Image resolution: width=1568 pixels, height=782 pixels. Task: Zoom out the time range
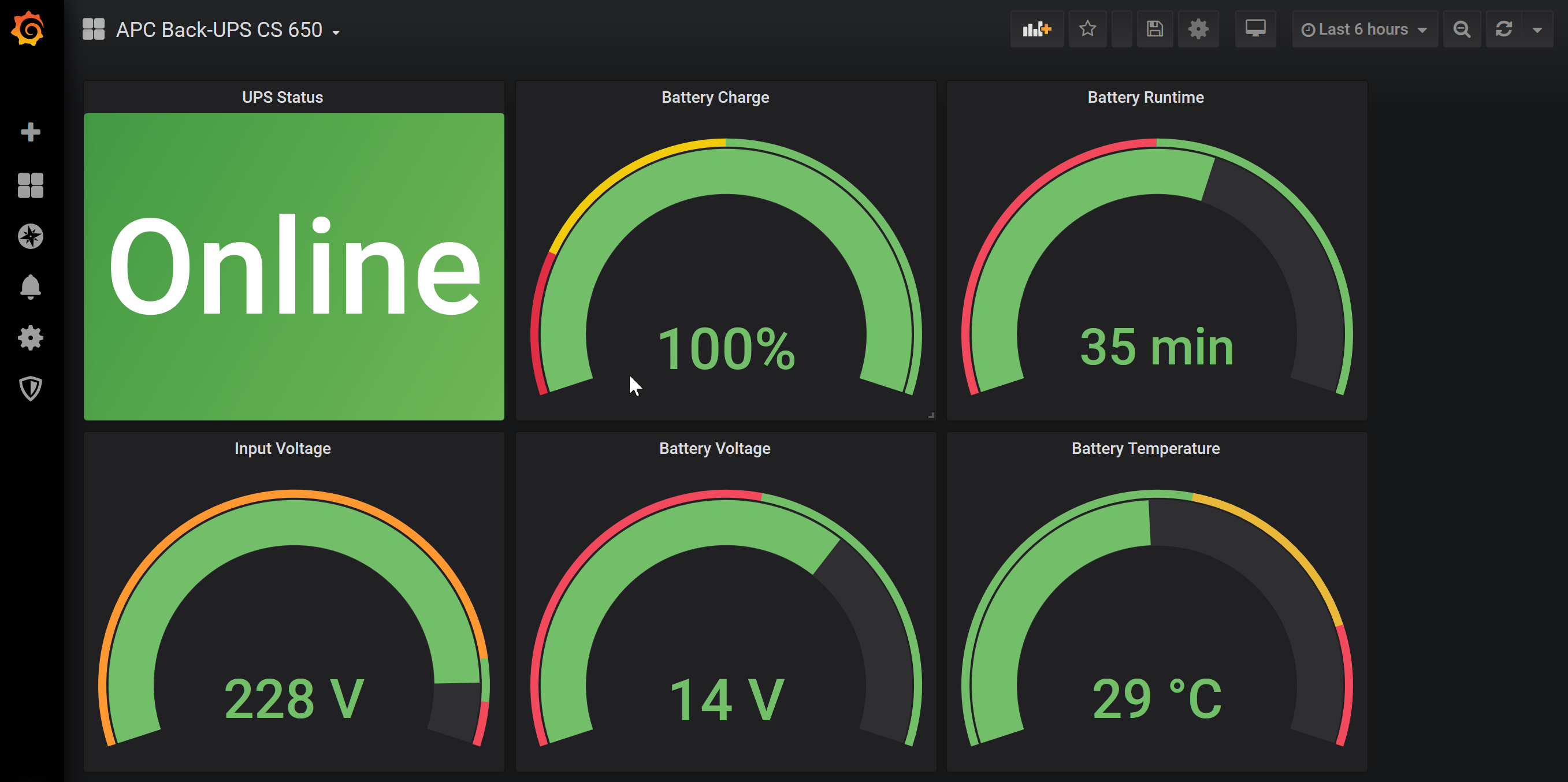1462,29
